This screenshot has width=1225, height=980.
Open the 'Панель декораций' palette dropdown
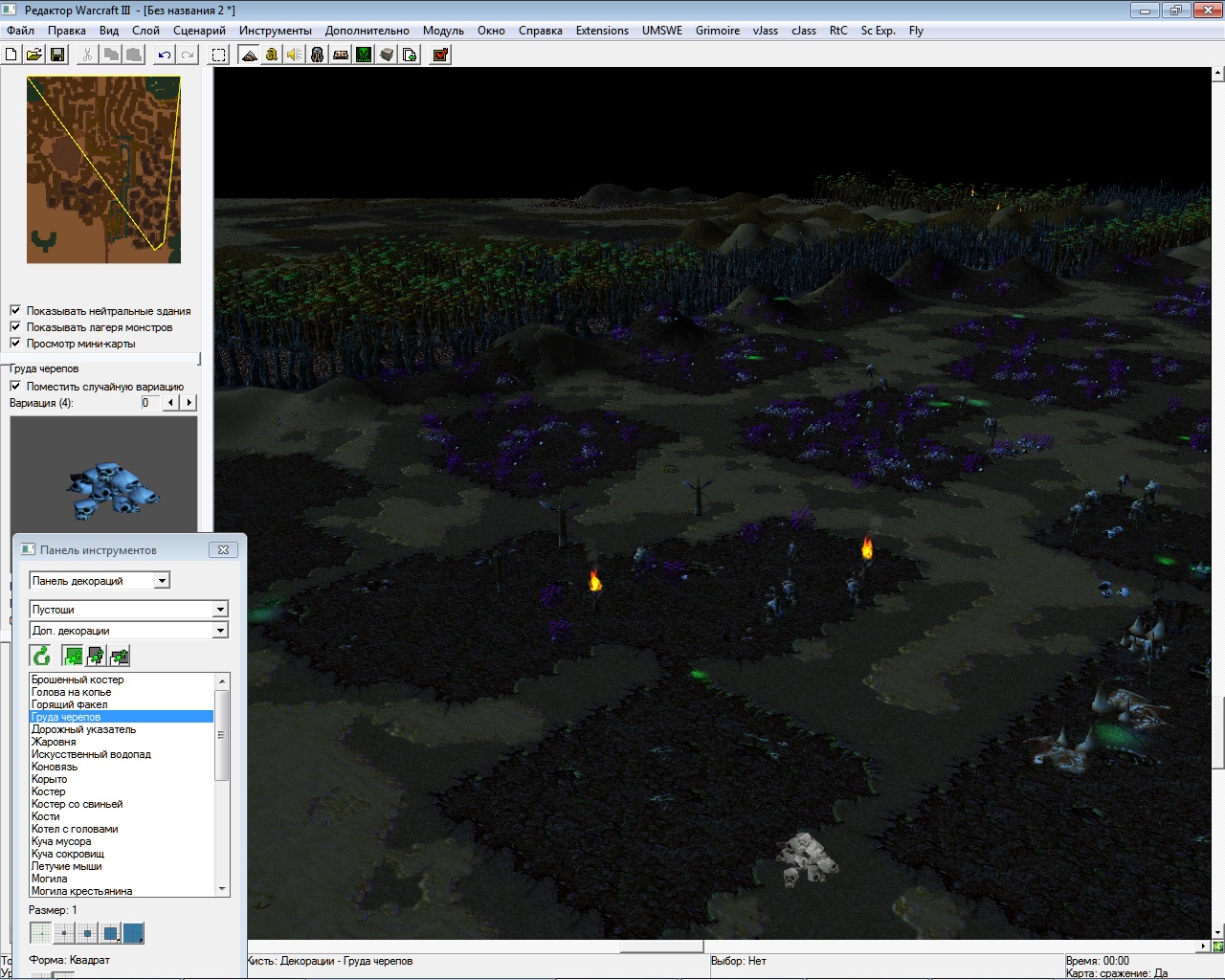coord(100,580)
